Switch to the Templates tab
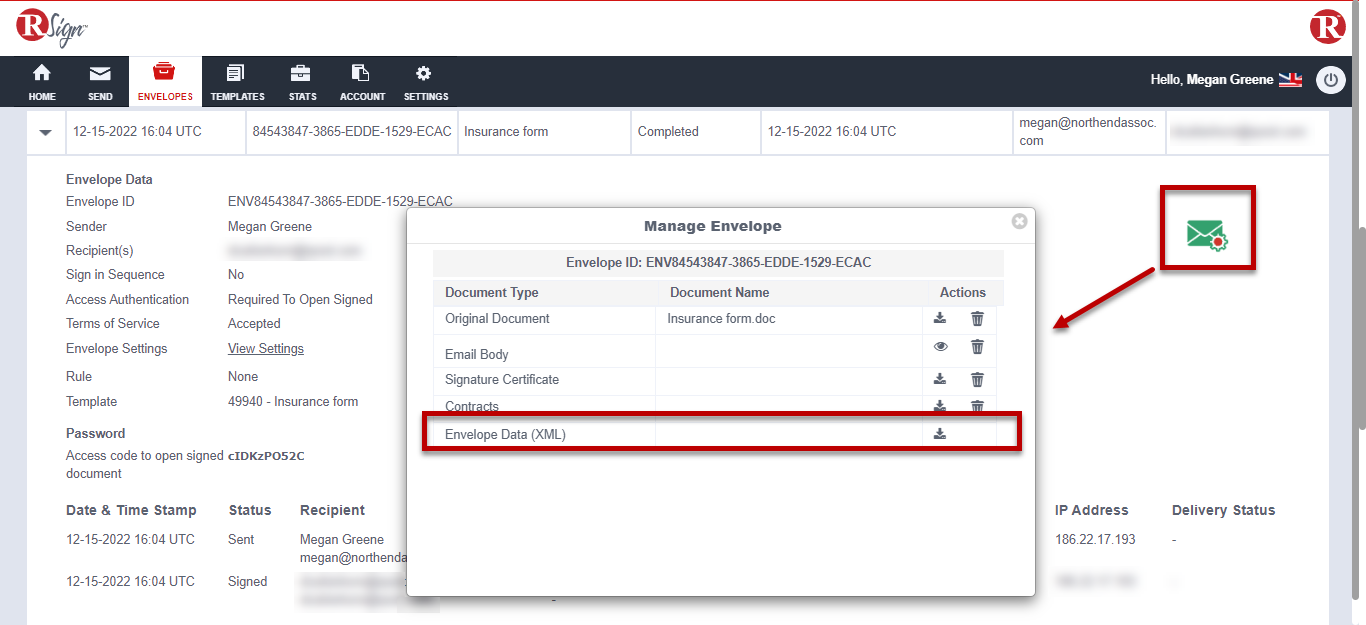 coord(237,81)
